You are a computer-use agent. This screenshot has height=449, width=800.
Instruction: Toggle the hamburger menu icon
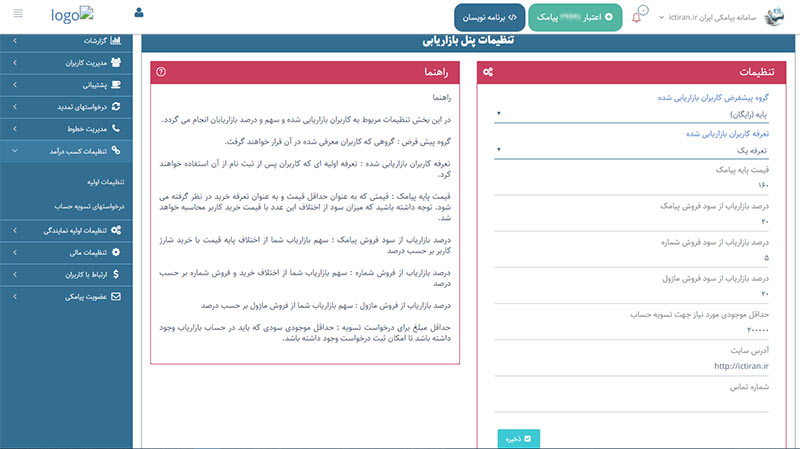(x=18, y=13)
